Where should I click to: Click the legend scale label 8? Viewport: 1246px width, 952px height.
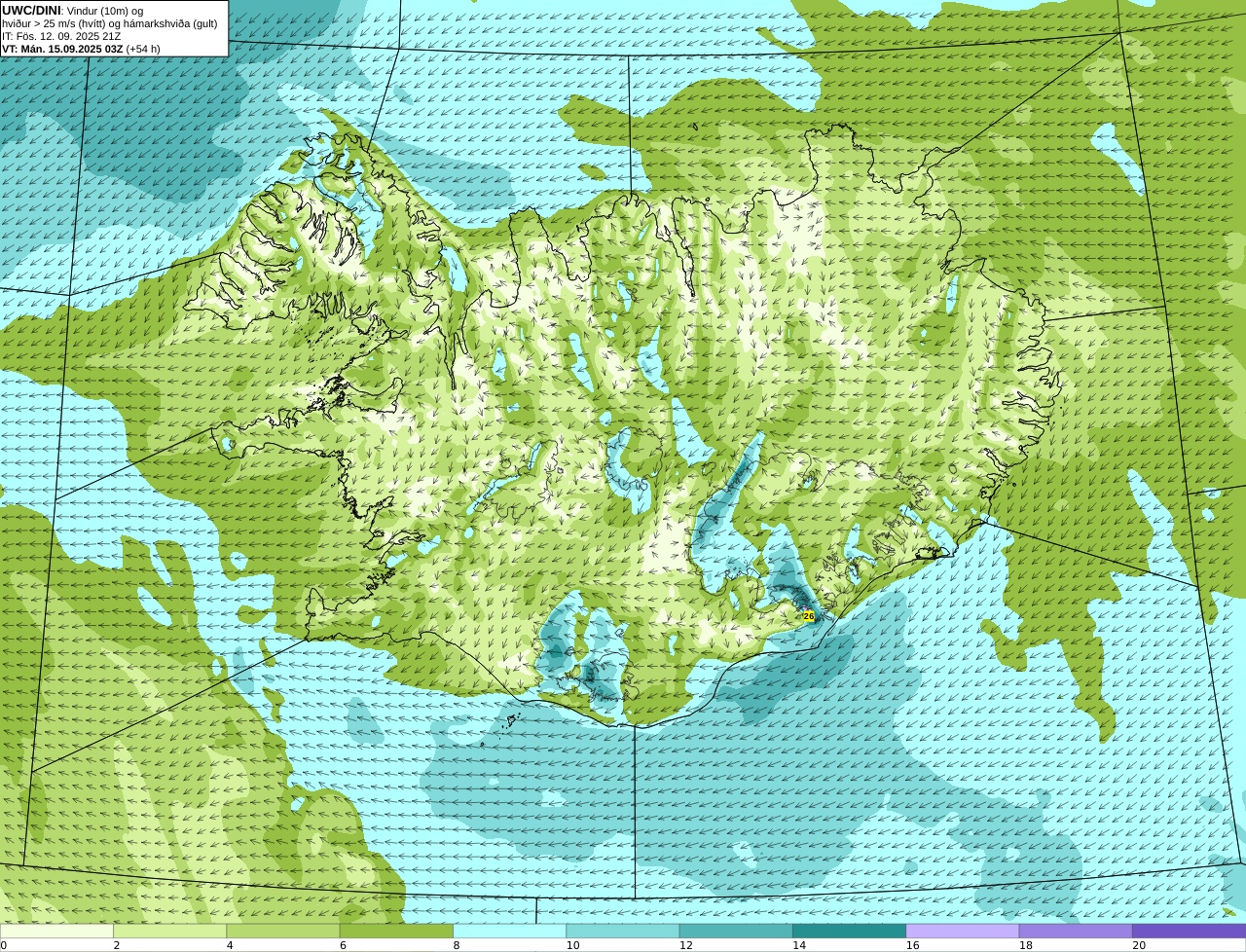456,945
